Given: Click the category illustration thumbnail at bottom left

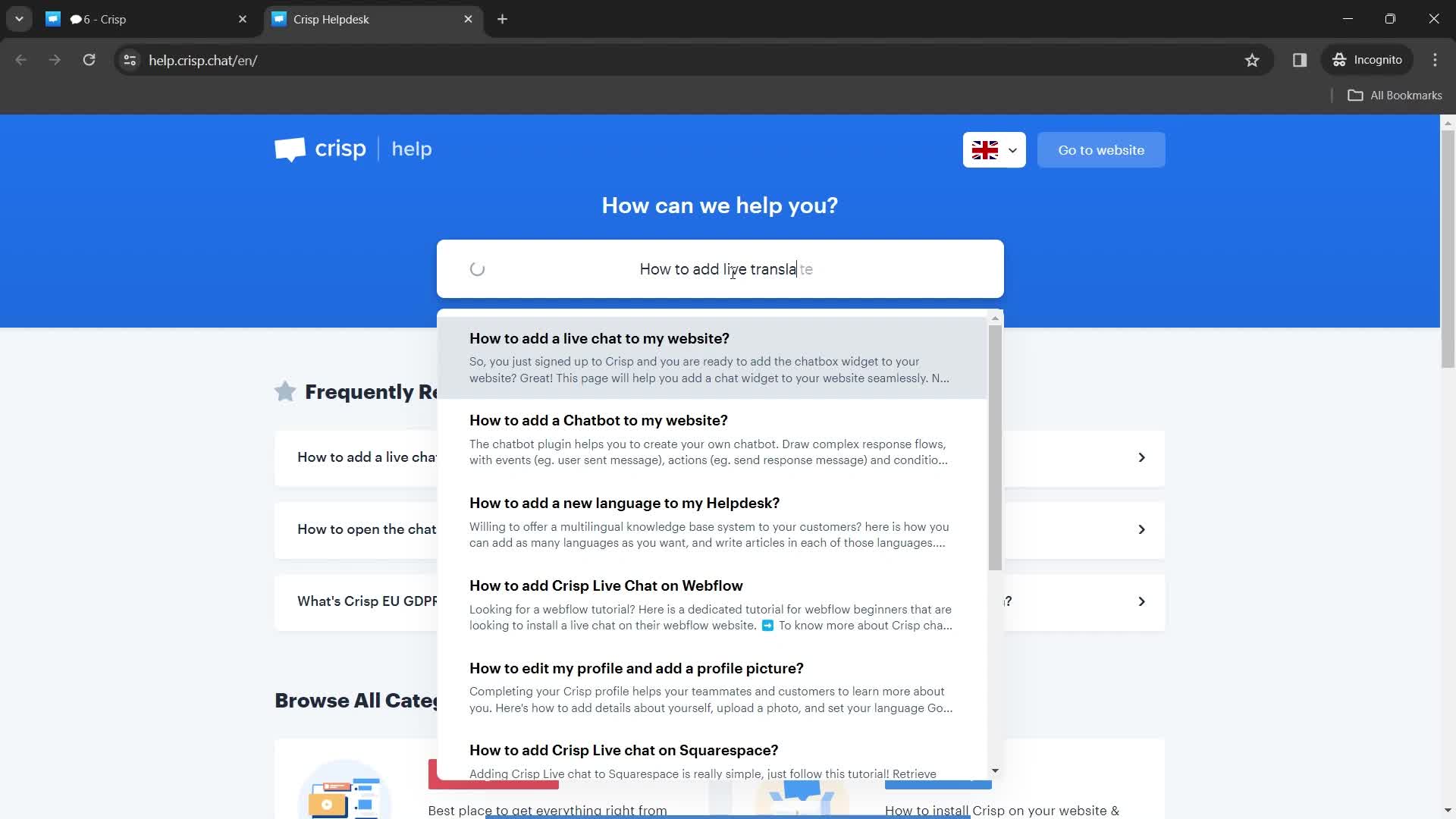Looking at the screenshot, I should coord(345,789).
